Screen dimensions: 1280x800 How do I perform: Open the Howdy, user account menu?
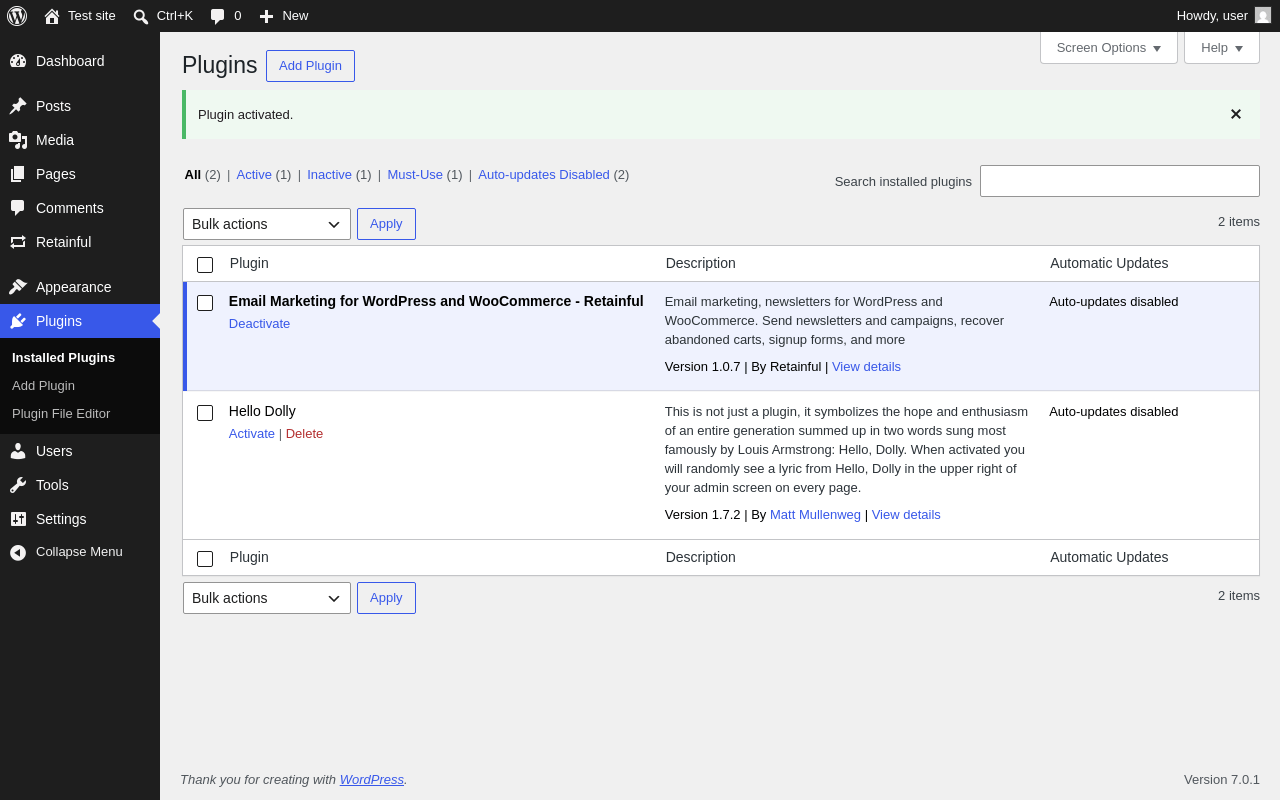pyautogui.click(x=1224, y=16)
